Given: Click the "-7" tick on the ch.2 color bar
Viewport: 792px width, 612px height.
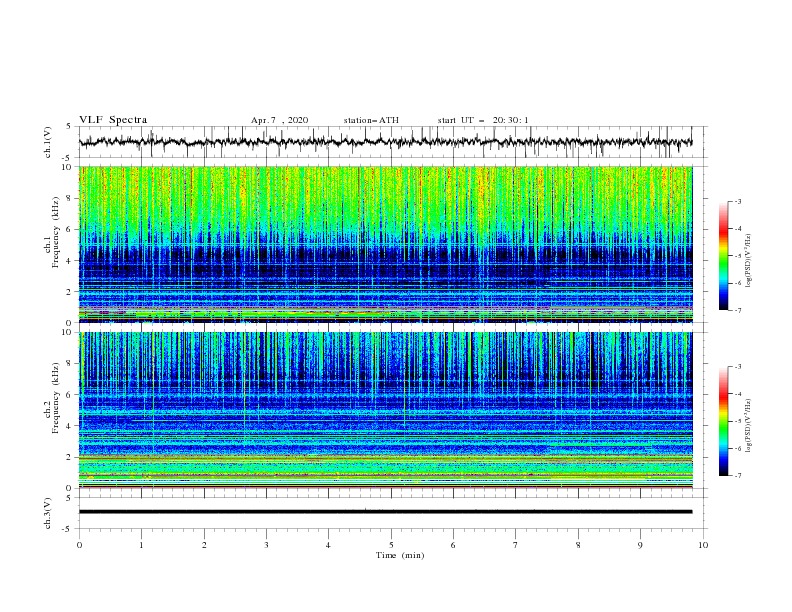Looking at the screenshot, I should 737,476.
